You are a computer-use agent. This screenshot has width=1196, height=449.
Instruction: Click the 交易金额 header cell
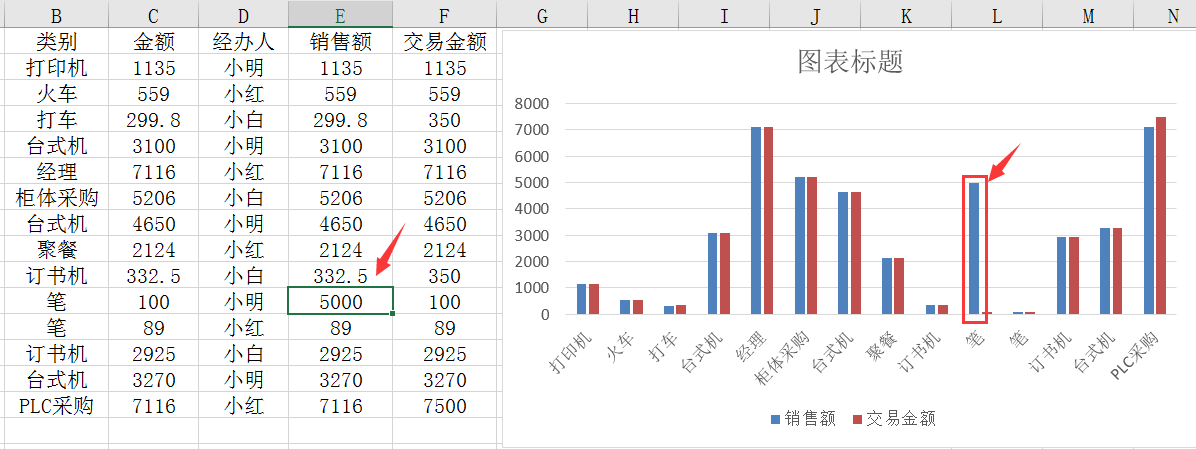[x=445, y=41]
